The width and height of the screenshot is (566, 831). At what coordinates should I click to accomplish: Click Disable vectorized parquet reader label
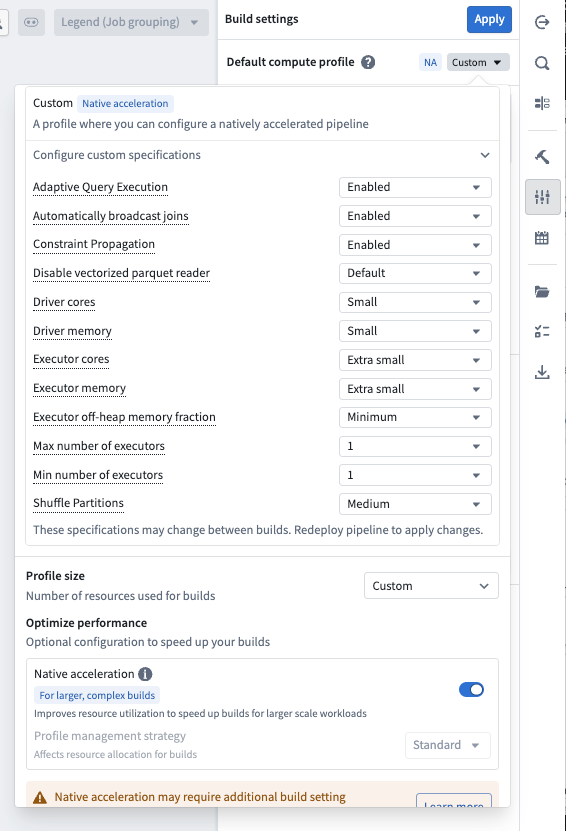pos(121,273)
